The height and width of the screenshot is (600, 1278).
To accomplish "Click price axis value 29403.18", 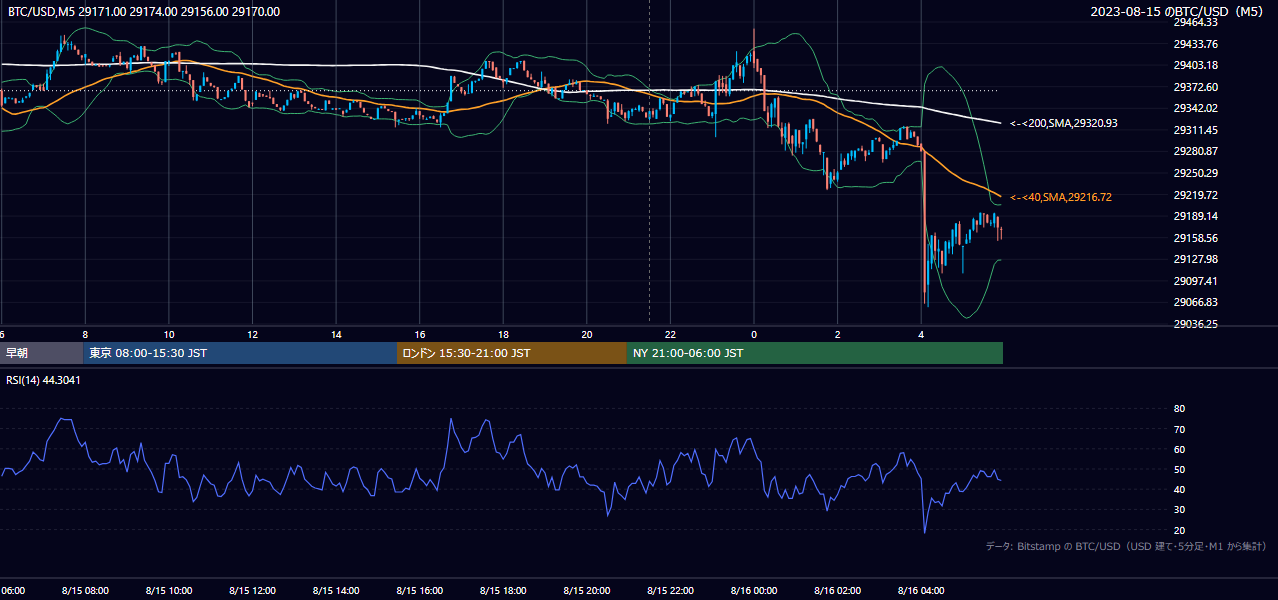I will point(1195,65).
